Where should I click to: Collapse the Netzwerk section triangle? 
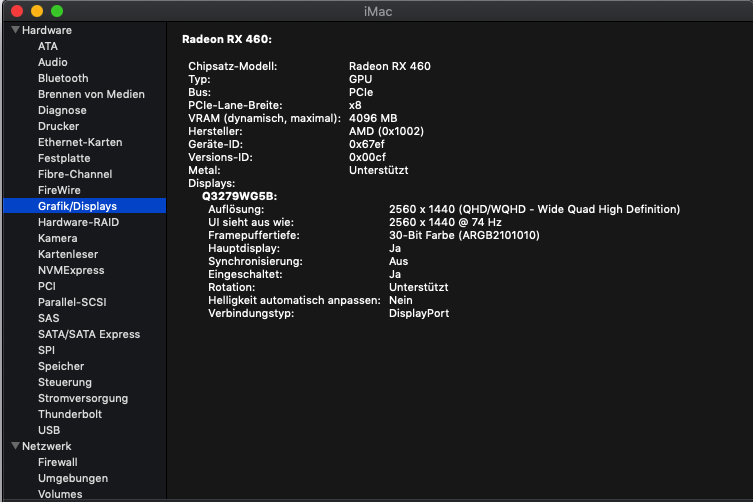tap(15, 446)
